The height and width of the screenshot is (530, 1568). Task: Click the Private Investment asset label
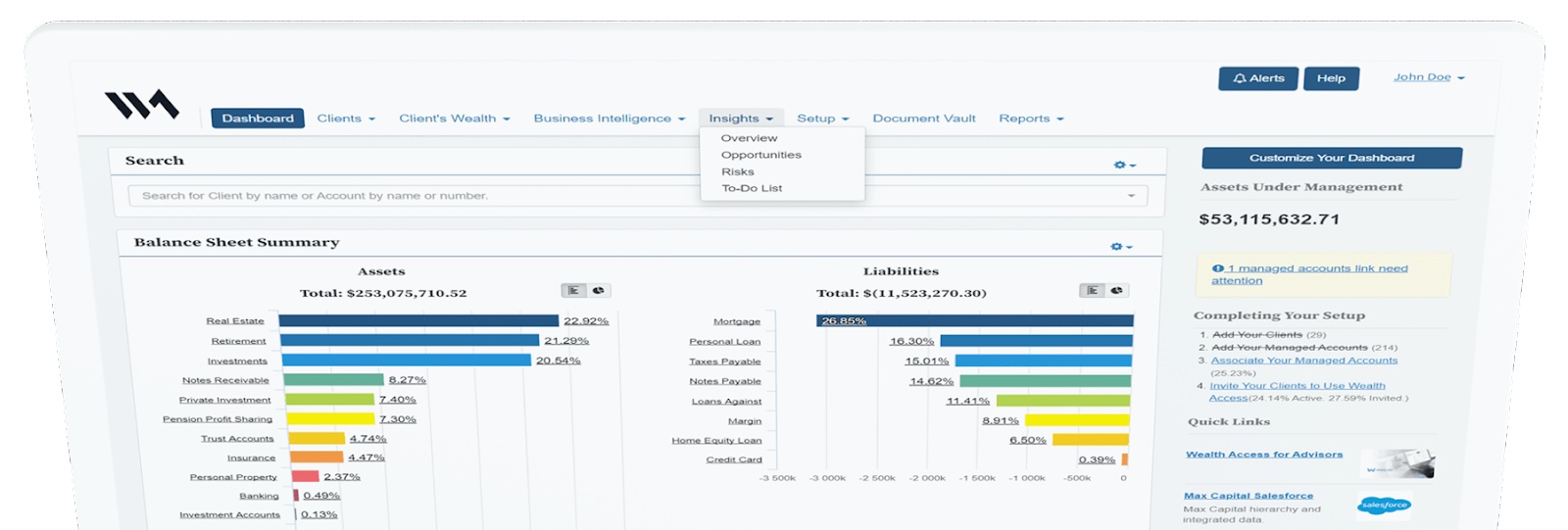click(x=224, y=400)
